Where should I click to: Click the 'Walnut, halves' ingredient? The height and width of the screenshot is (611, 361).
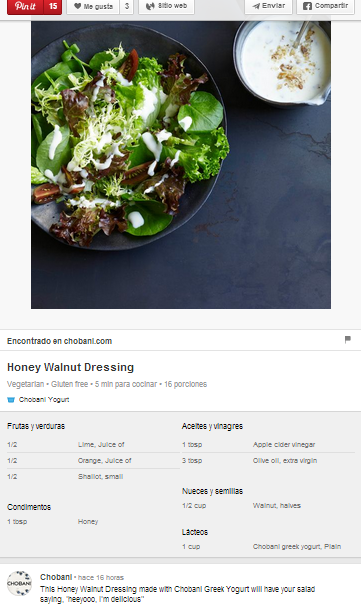click(x=276, y=505)
